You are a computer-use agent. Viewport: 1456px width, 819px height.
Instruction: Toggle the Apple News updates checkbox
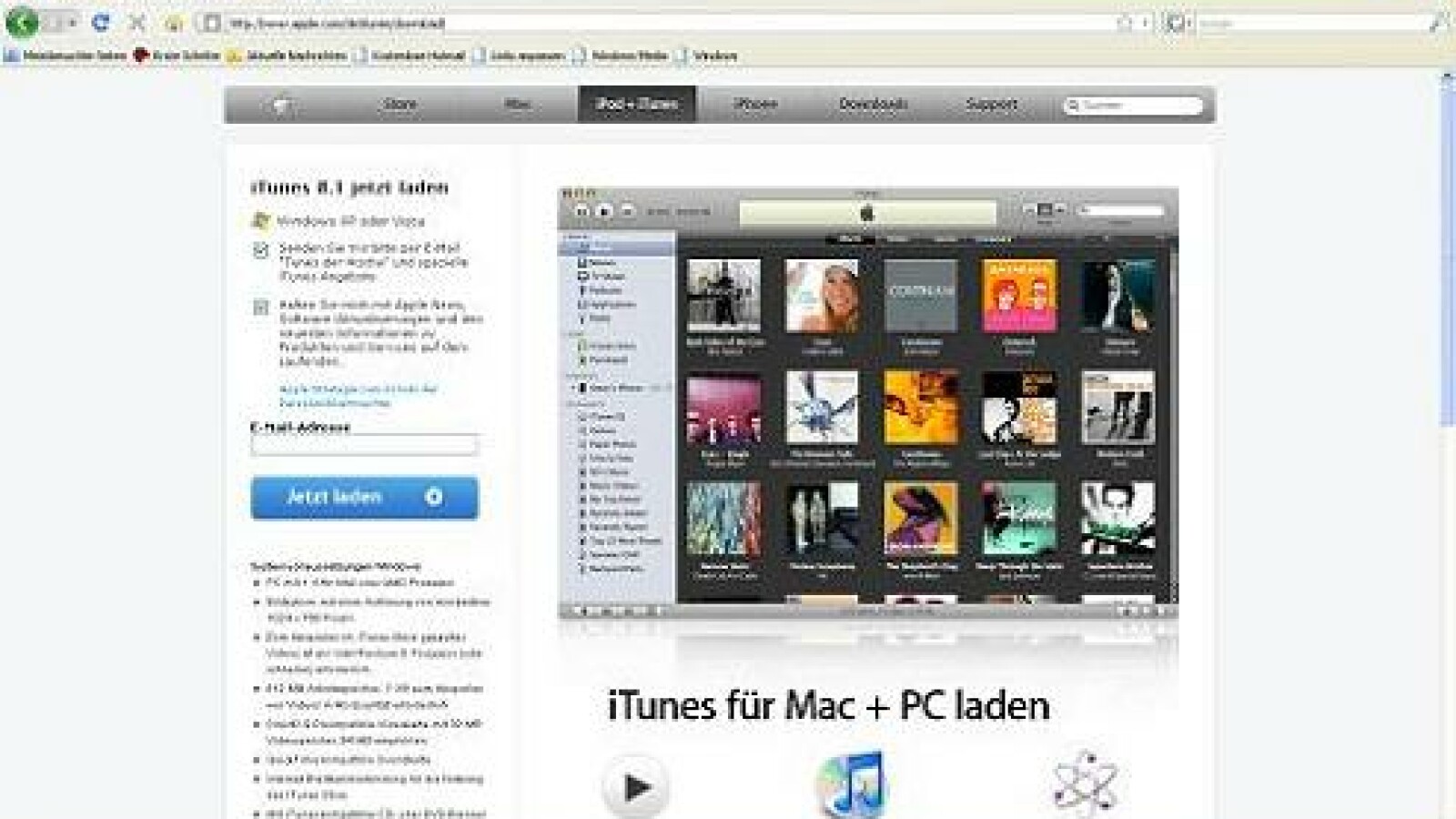click(261, 308)
